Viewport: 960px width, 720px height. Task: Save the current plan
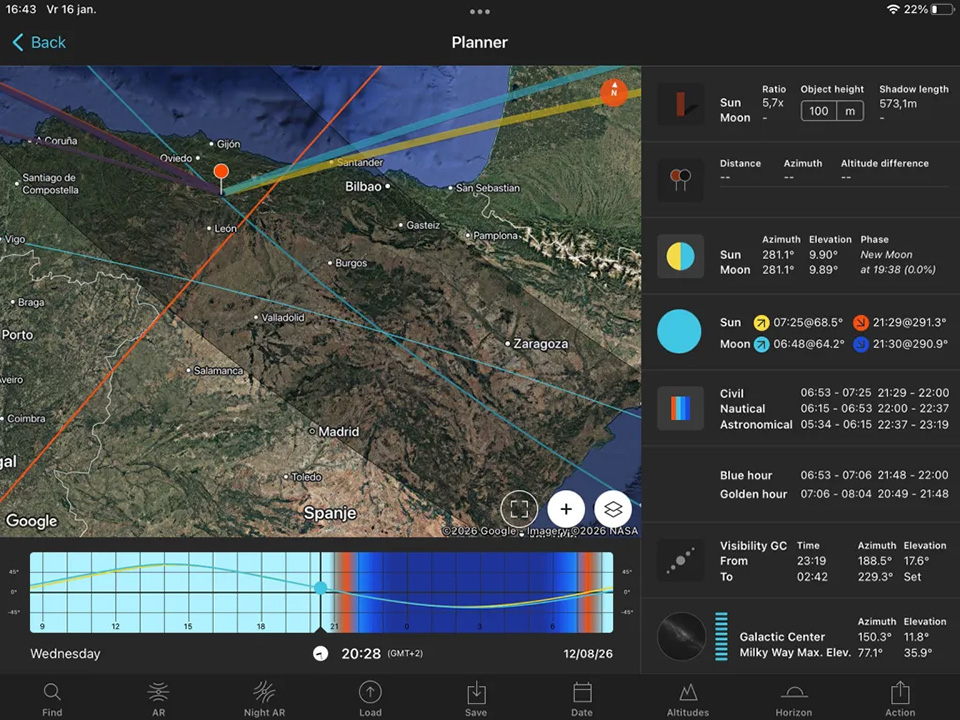pyautogui.click(x=476, y=698)
